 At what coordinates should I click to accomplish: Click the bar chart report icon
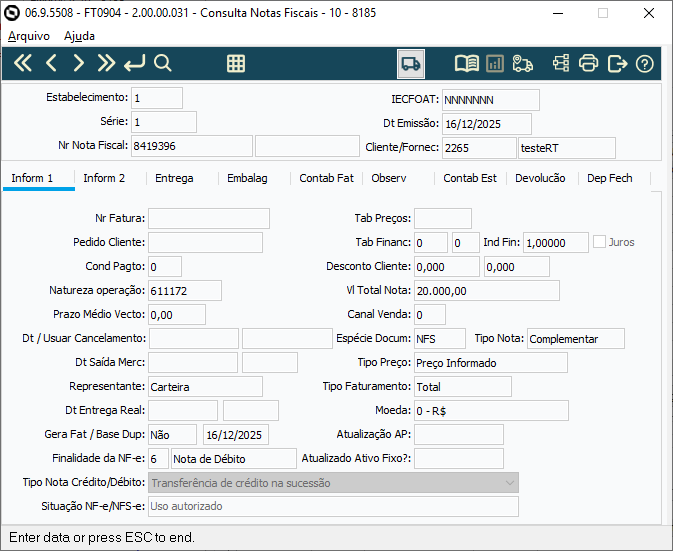(495, 64)
